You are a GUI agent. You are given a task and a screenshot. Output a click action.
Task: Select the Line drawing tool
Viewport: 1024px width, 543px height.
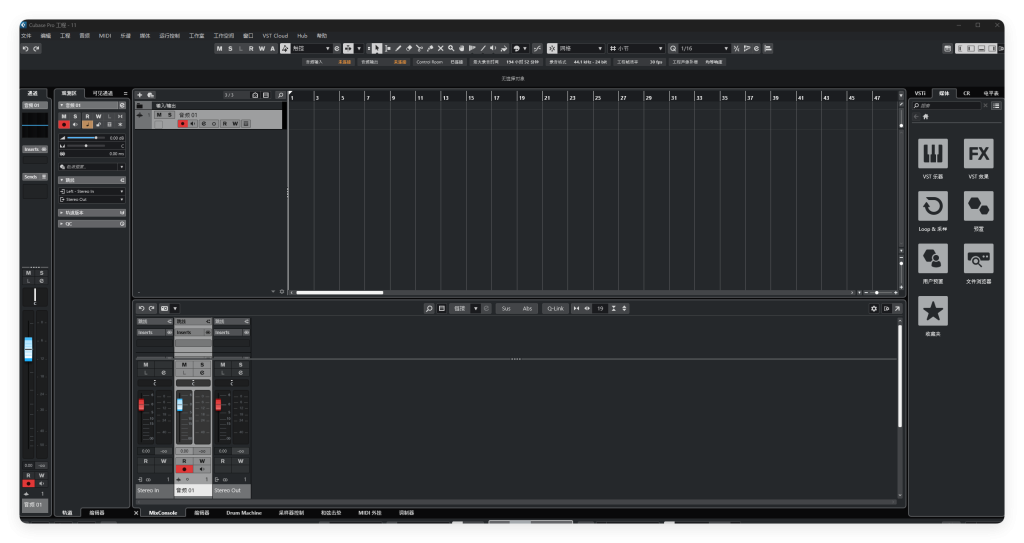(483, 48)
